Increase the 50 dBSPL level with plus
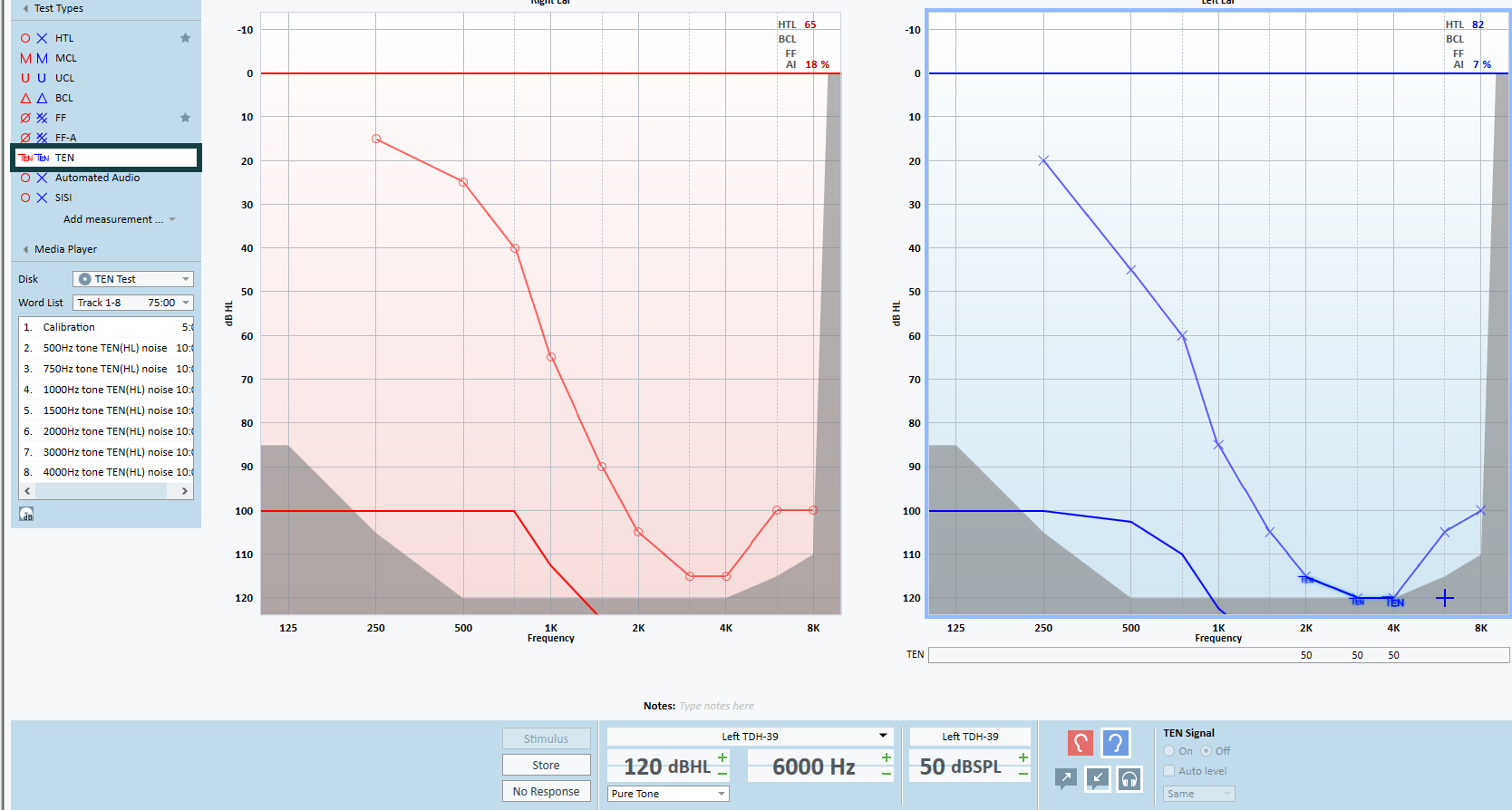The height and width of the screenshot is (810, 1512). 1023,757
